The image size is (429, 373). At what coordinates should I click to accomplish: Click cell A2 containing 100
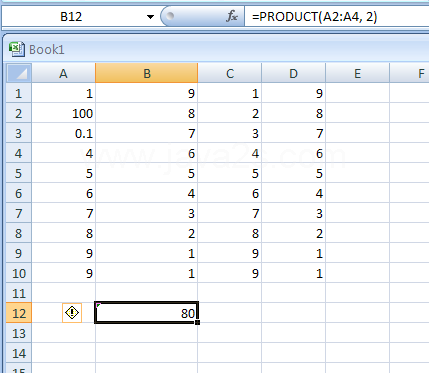(x=63, y=113)
